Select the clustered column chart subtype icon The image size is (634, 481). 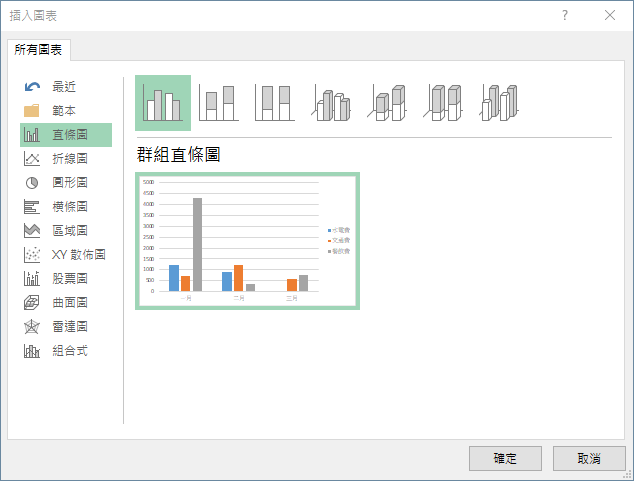coord(163,103)
